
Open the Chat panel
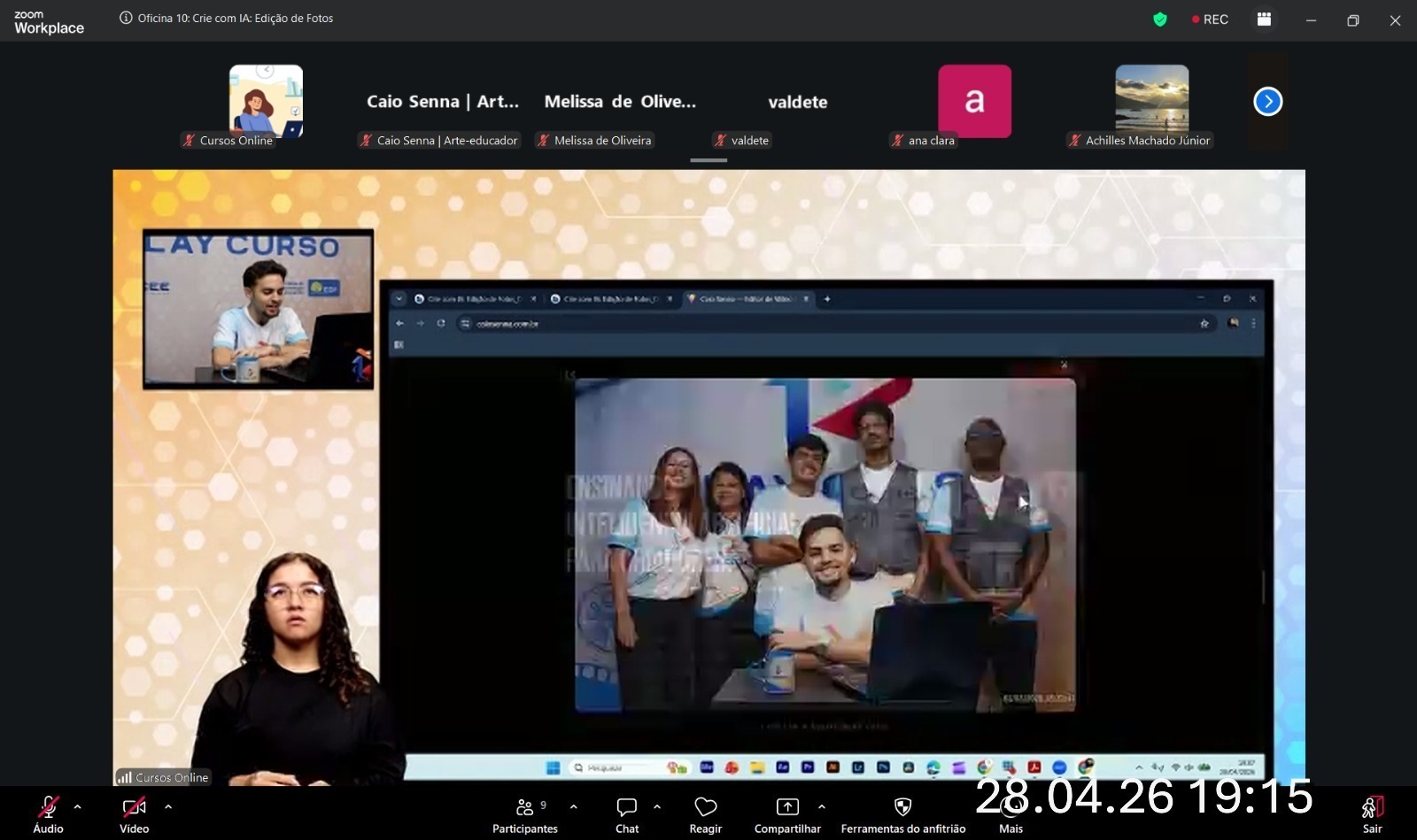click(x=627, y=813)
